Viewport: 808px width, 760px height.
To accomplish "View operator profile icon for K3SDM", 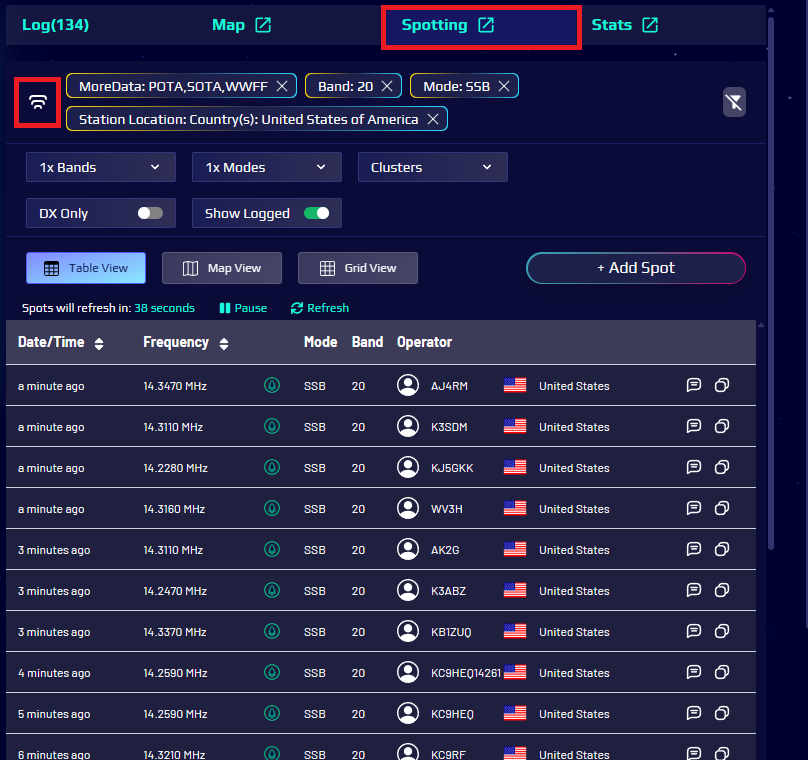I will pyautogui.click(x=408, y=426).
